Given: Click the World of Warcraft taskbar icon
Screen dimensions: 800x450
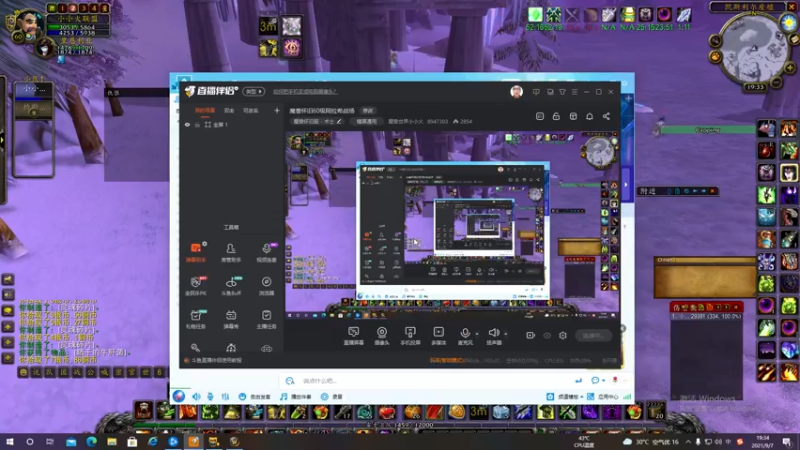Looking at the screenshot, I should coord(234,441).
